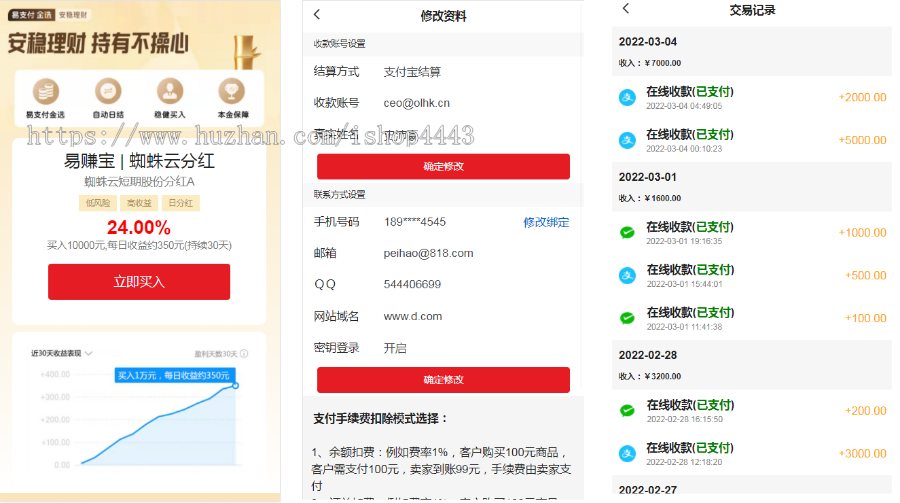
Task: Go back from the 修改资料 screen
Action: coord(317,14)
